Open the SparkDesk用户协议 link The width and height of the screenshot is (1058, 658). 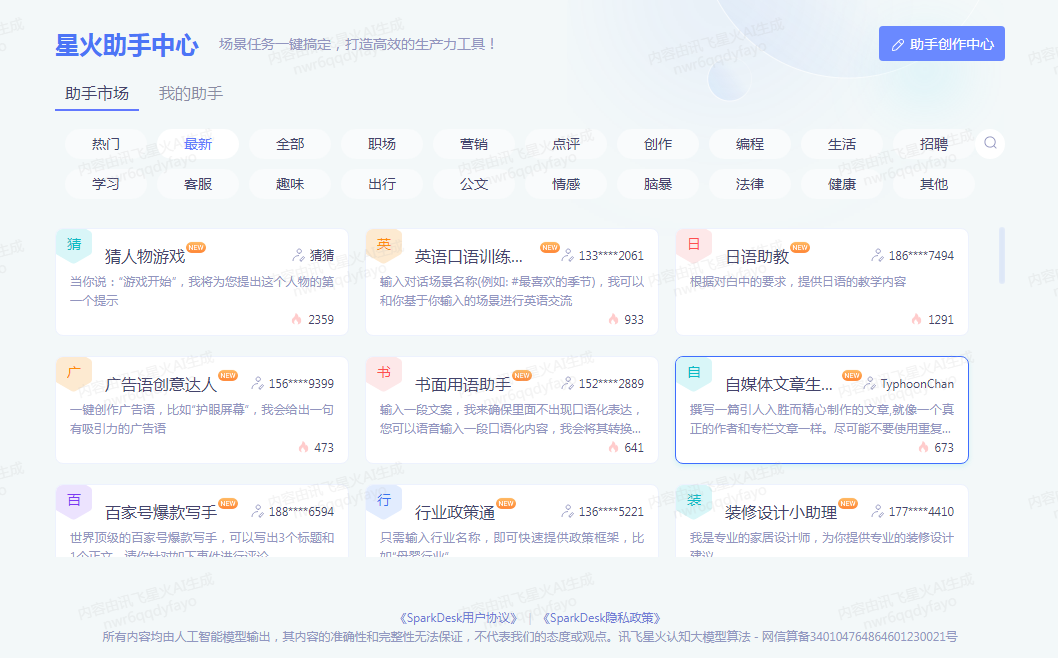point(458,618)
